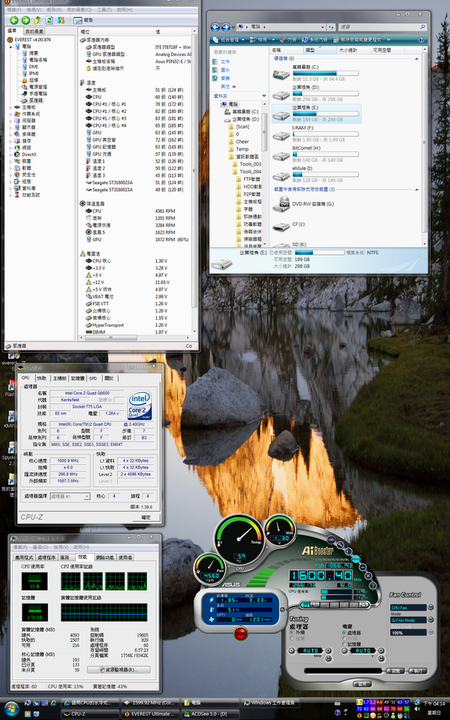Viewport: 450px width, 720px height.
Task: Click the green Forward arrow in EVEREST toolbar
Action: click(x=26, y=20)
